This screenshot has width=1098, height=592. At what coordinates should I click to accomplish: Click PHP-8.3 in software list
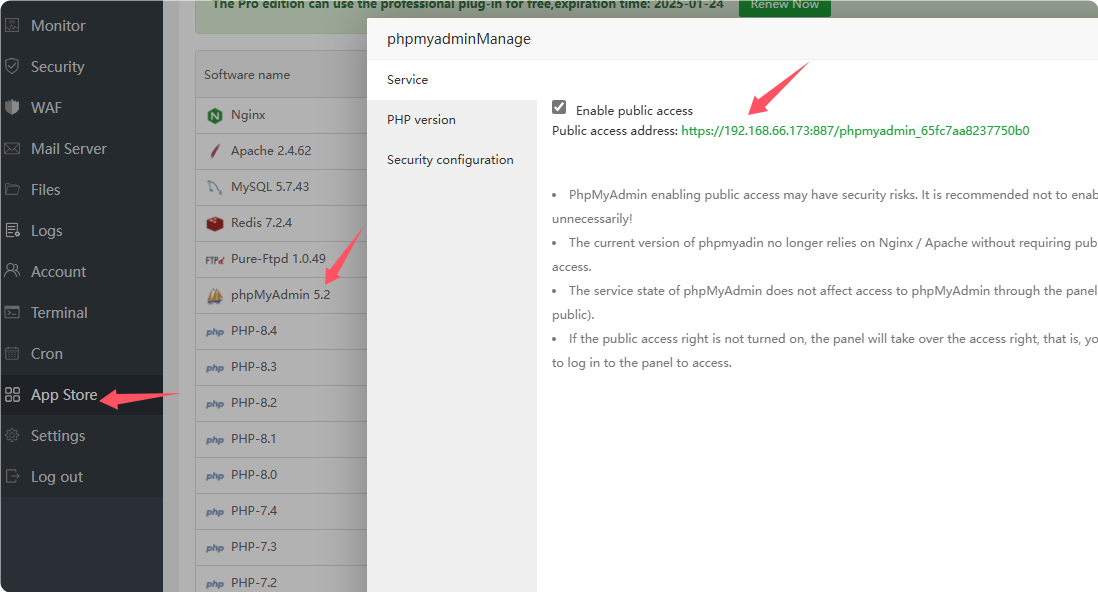(253, 366)
